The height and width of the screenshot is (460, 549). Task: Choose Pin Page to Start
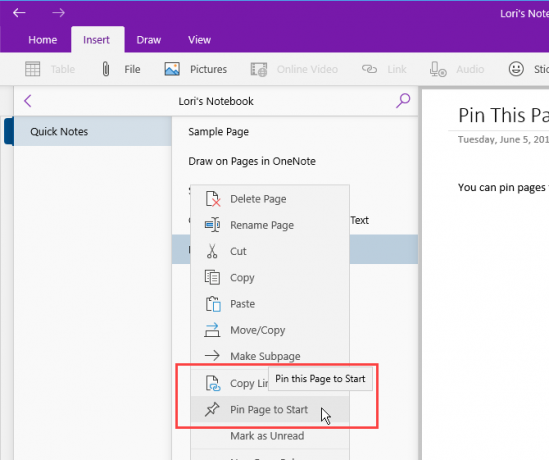[270, 409]
